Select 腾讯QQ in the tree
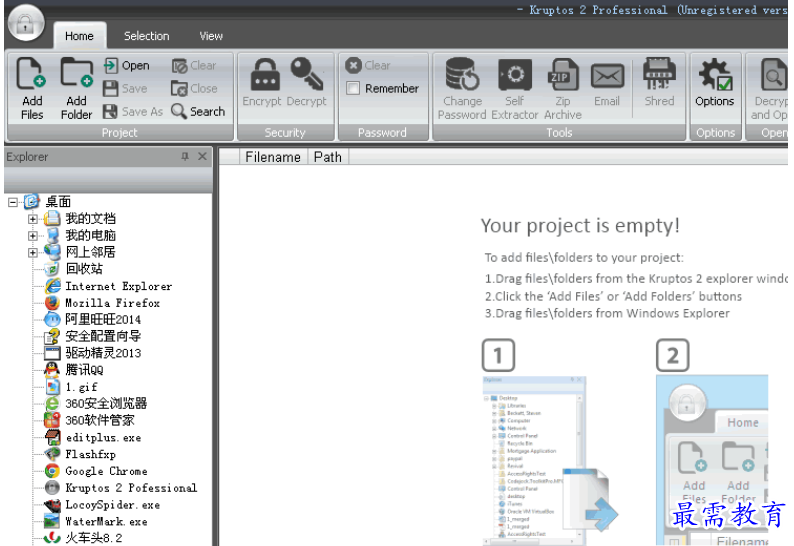Image resolution: width=794 pixels, height=546 pixels. [x=84, y=370]
